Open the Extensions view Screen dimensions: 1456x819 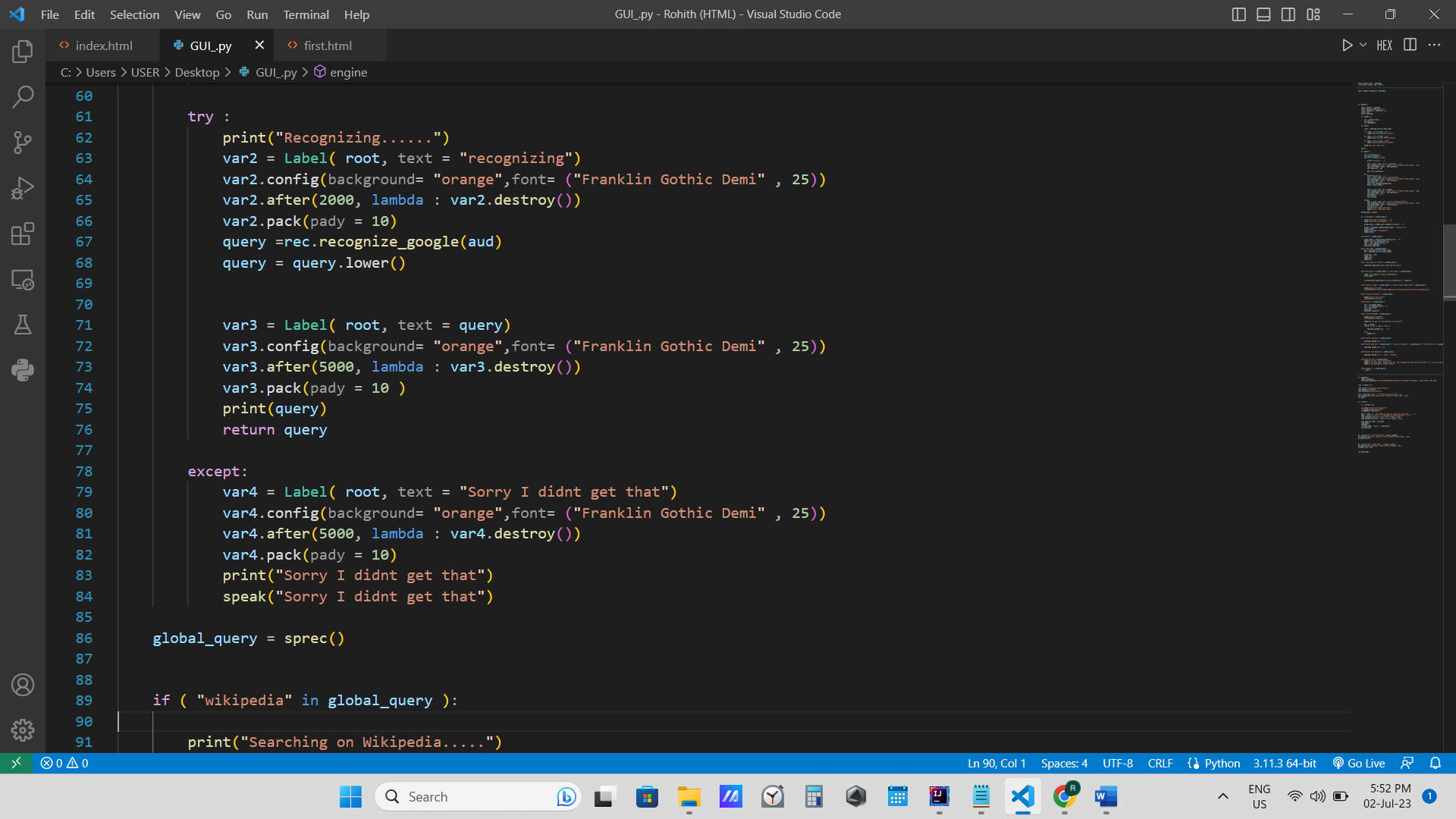[23, 234]
